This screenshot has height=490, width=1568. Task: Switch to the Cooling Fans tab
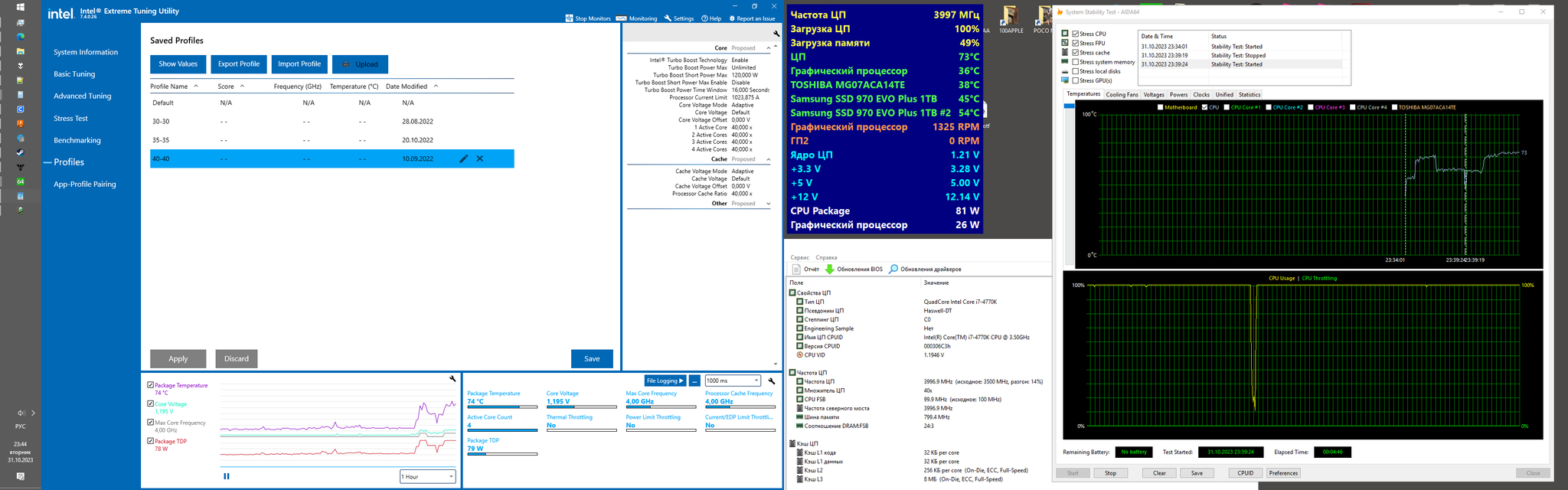click(x=1122, y=95)
